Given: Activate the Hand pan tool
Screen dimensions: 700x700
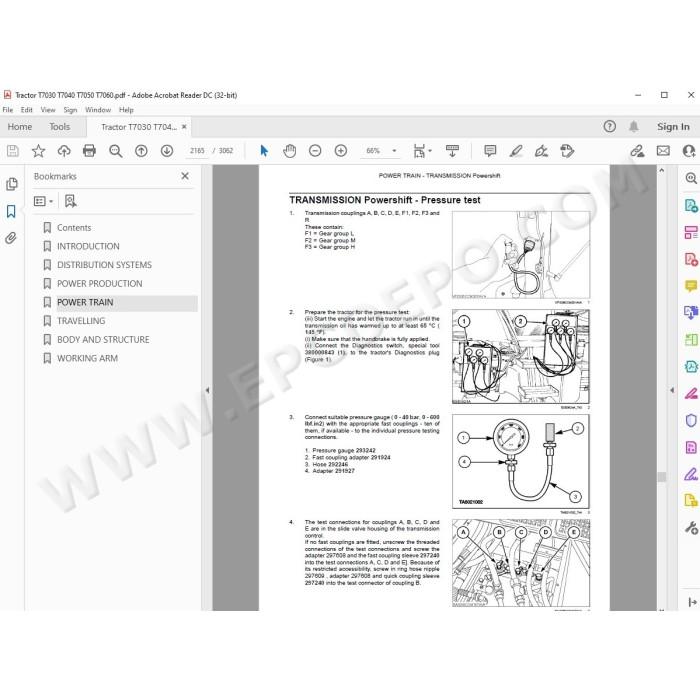Looking at the screenshot, I should [289, 151].
